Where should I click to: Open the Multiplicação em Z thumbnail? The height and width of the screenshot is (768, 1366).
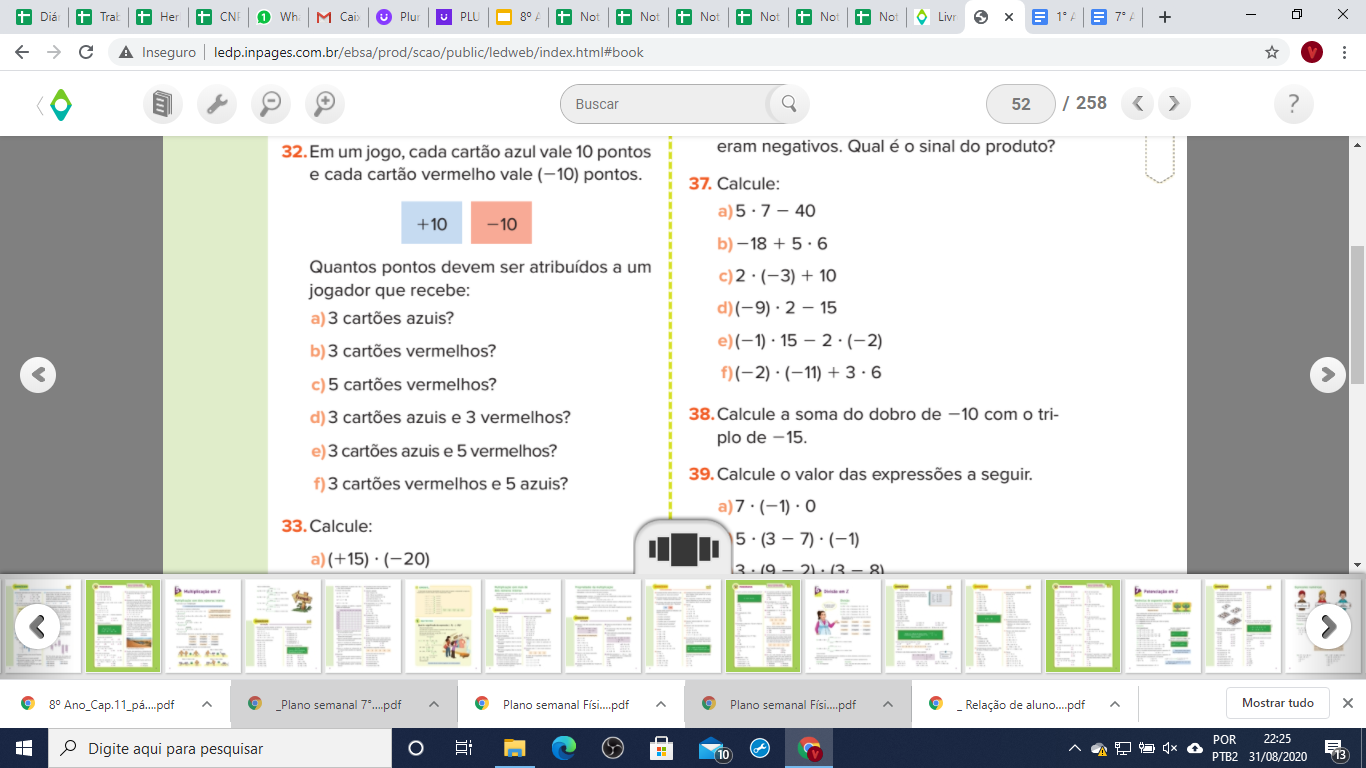click(x=204, y=626)
